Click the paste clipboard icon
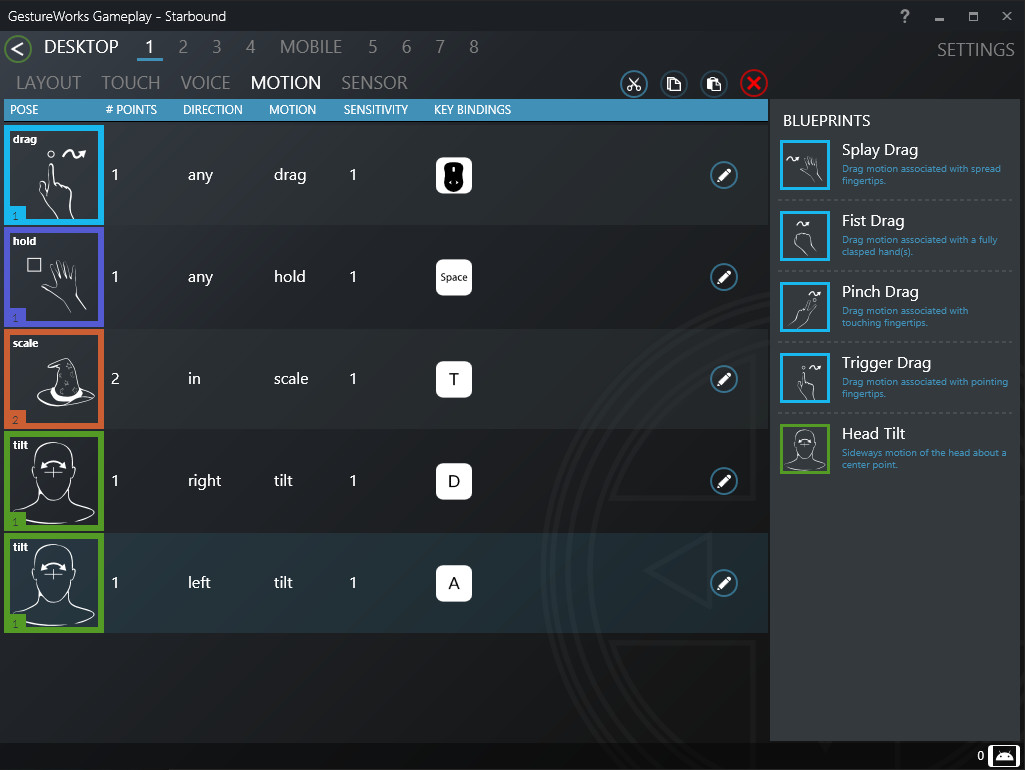The height and width of the screenshot is (770, 1025). [713, 84]
